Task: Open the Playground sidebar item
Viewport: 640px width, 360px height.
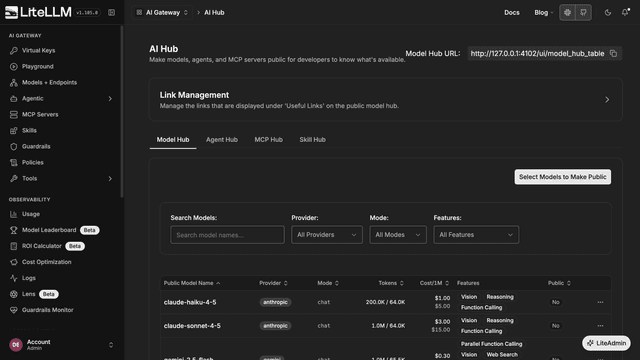Action: coord(38,67)
